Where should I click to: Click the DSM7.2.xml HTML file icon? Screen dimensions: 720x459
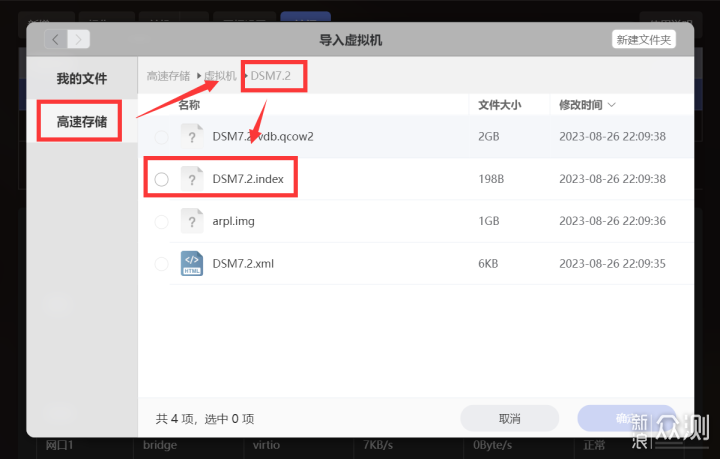coord(191,264)
